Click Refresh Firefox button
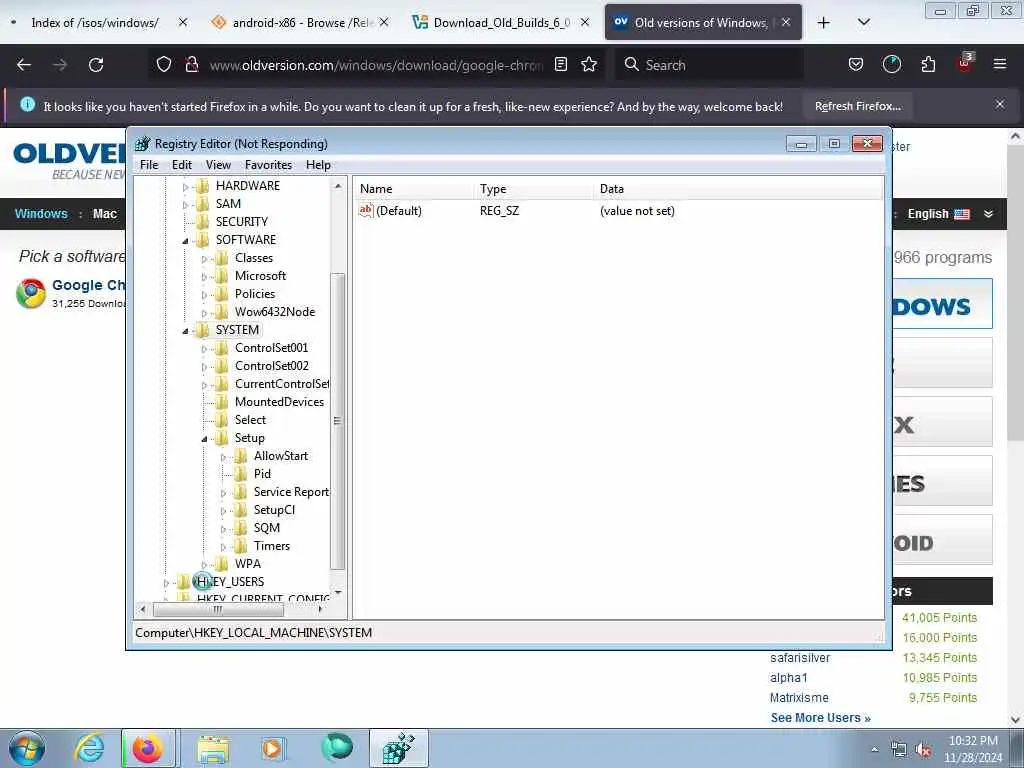 (x=857, y=106)
